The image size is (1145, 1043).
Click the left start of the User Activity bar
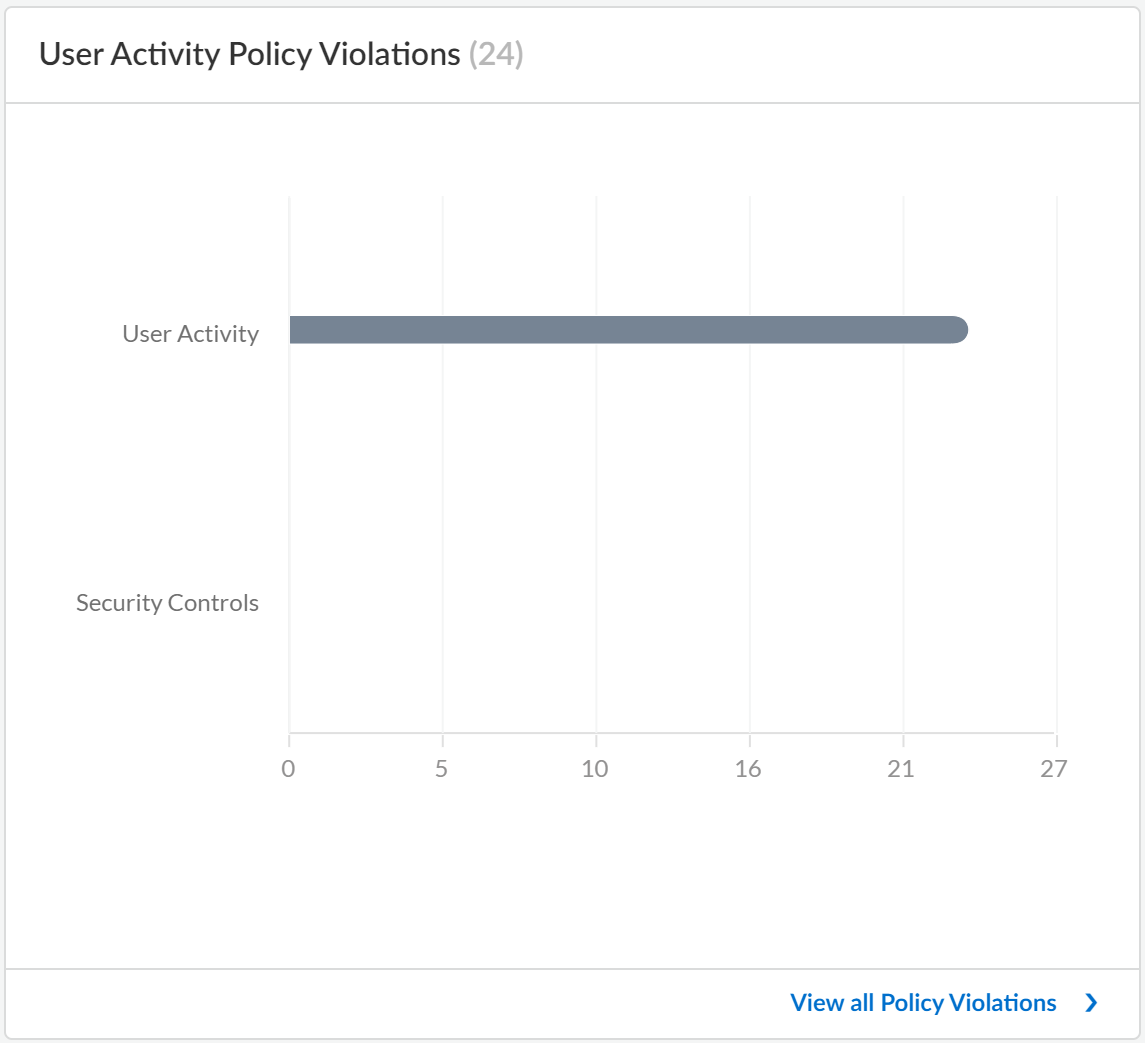(296, 330)
